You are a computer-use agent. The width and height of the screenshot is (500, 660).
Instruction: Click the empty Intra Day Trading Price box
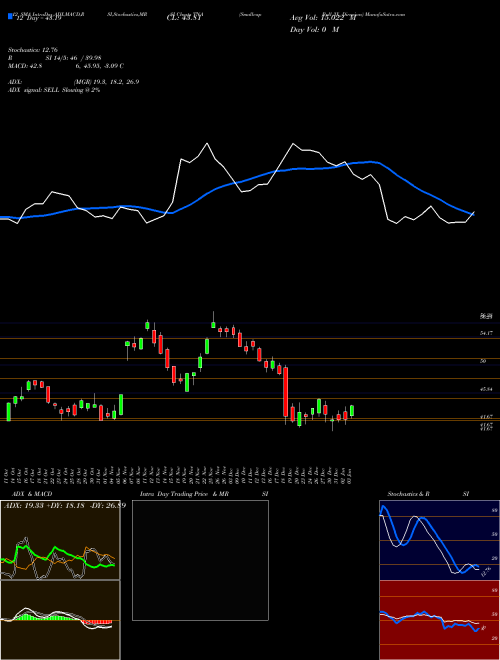coord(200,560)
